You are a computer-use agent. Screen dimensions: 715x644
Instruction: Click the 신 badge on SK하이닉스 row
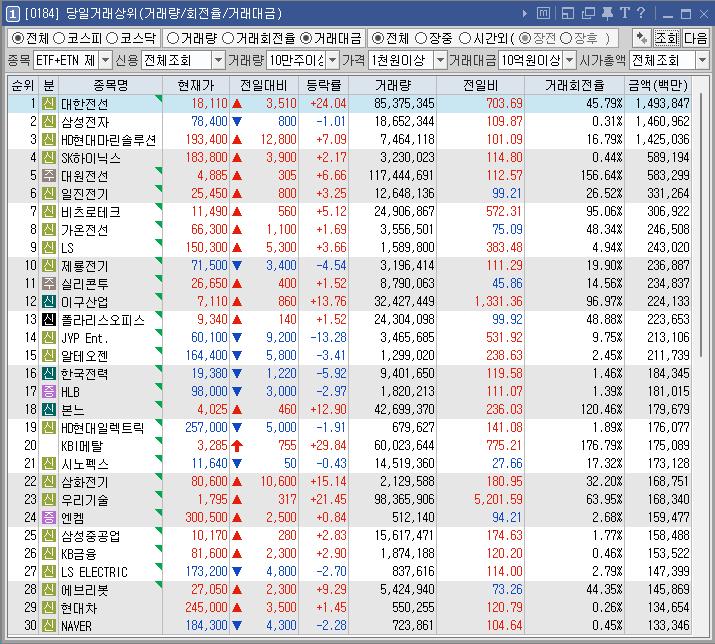click(x=49, y=157)
